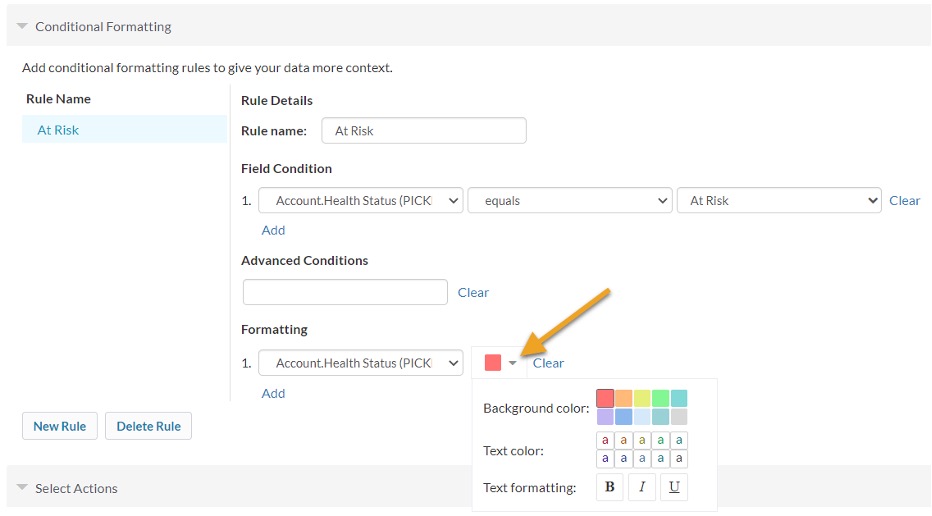Click the New Rule button
Screen dimensions: 932x516
pos(60,426)
